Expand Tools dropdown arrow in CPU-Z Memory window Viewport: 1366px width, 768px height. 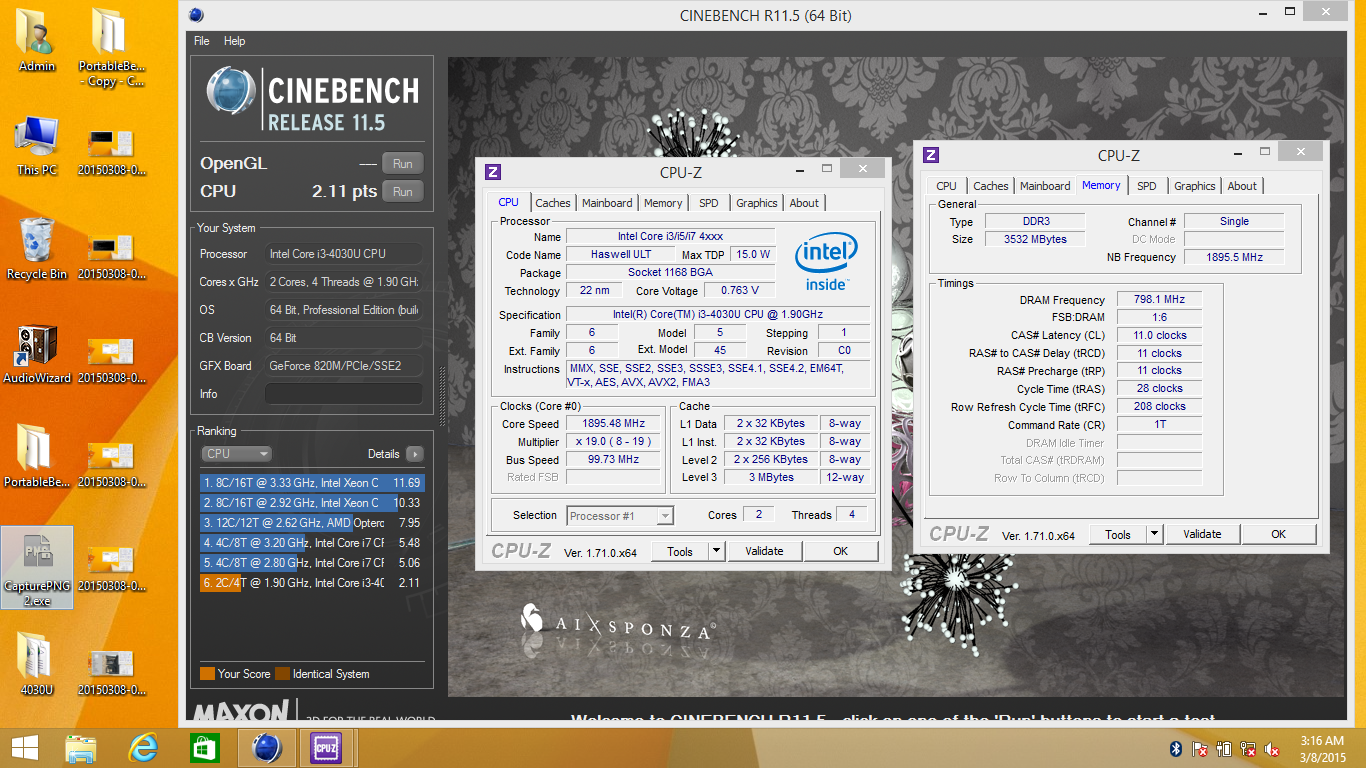coord(1155,534)
